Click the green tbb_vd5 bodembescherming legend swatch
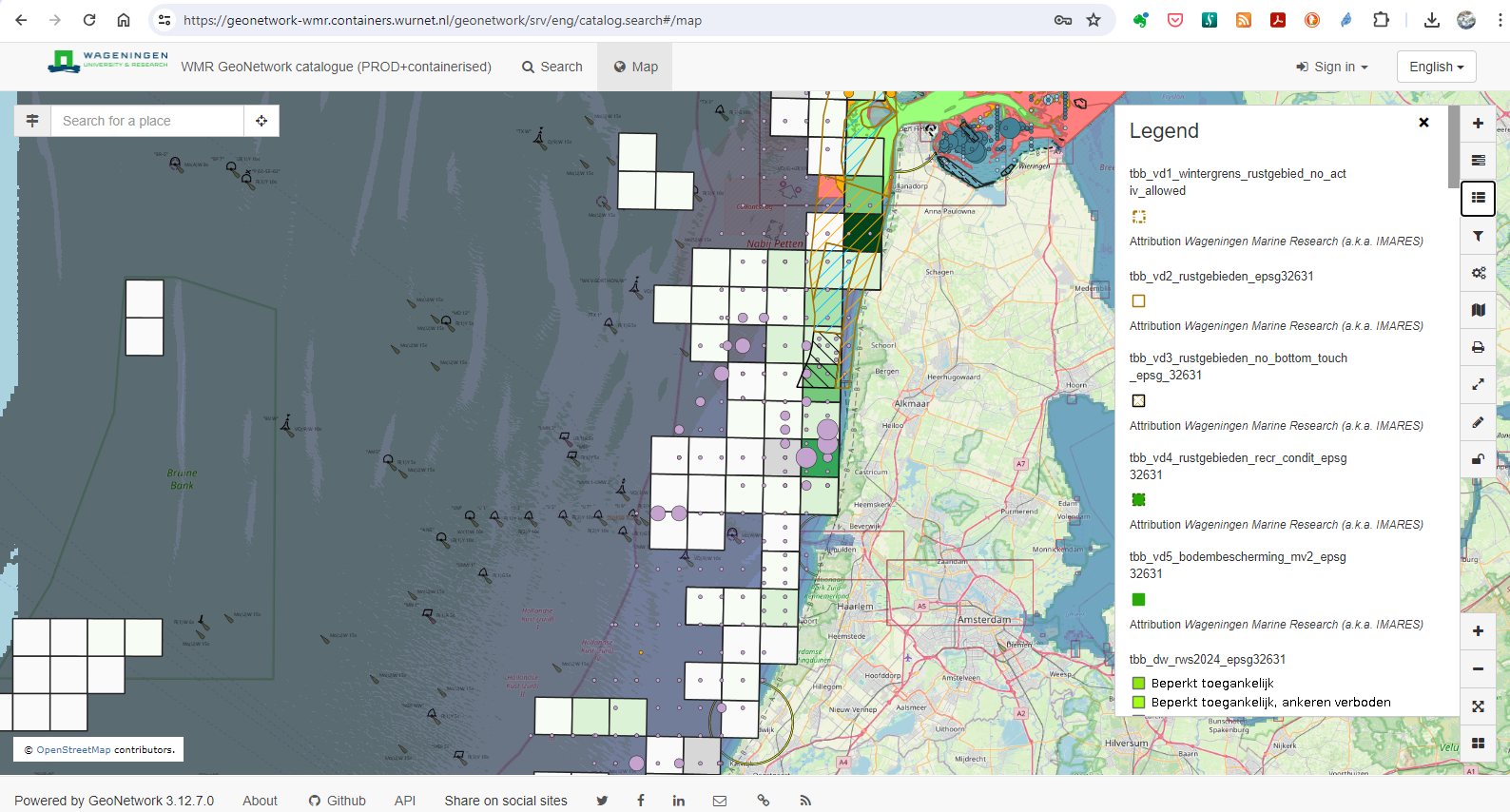The width and height of the screenshot is (1510, 812). 1138,599
